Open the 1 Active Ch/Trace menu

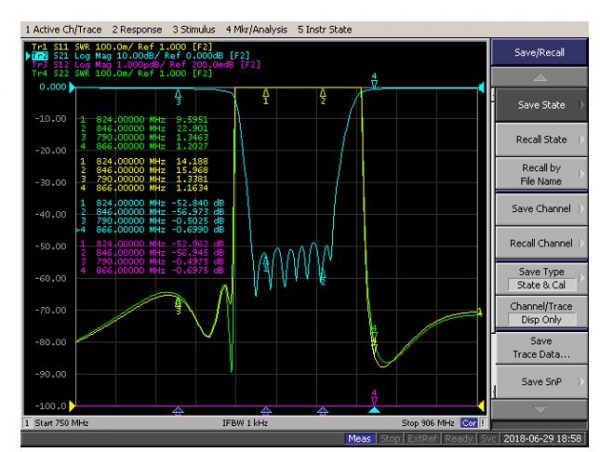[63, 29]
